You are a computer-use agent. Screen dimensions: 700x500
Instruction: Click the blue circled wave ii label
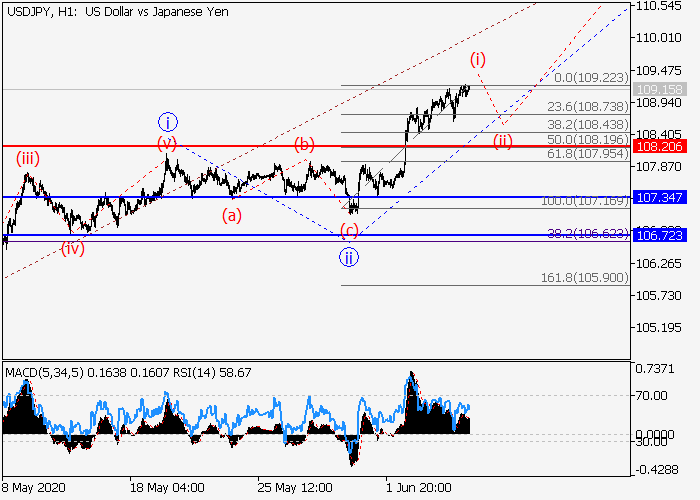click(x=348, y=257)
